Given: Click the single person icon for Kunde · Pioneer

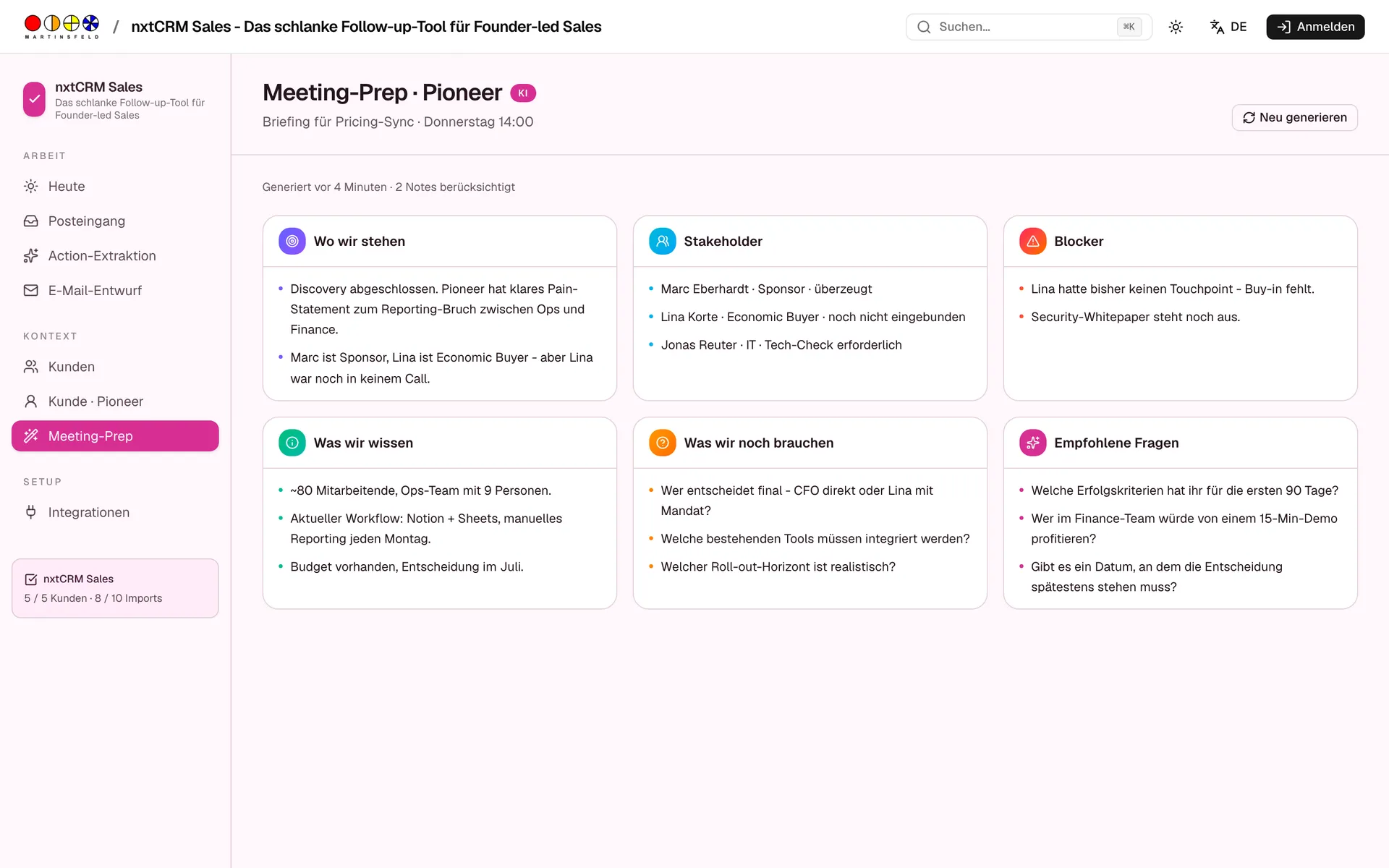Looking at the screenshot, I should 30,401.
